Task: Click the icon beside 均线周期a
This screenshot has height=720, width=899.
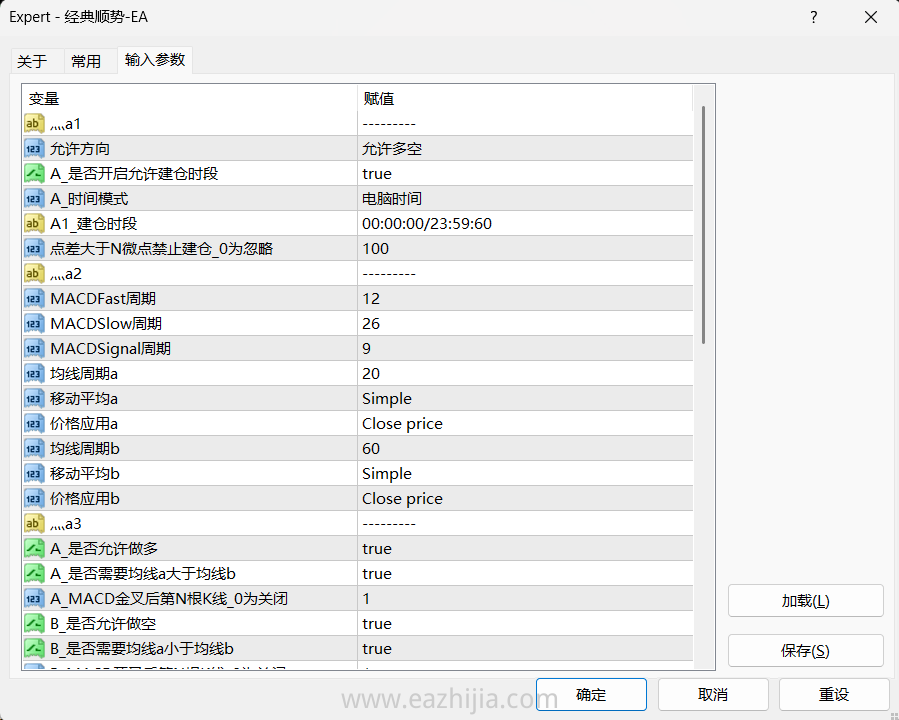Action: point(34,373)
